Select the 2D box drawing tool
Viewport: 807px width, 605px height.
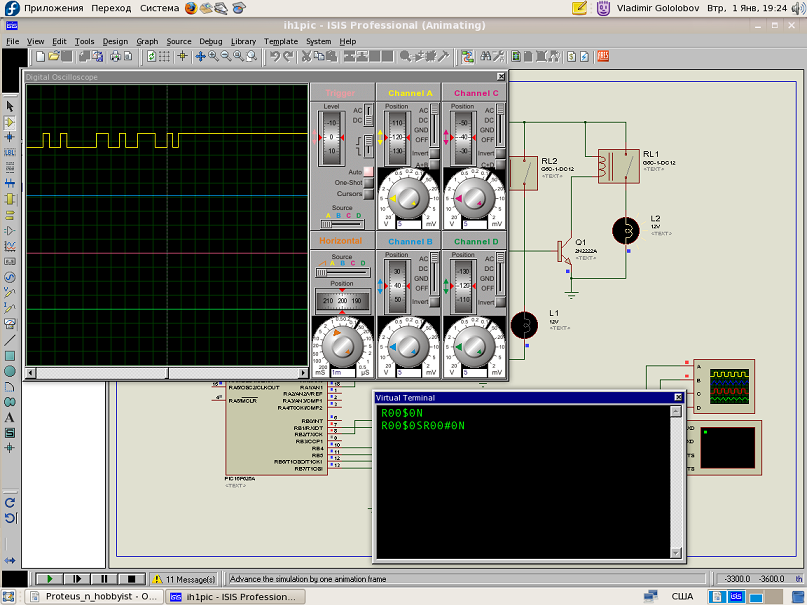pyautogui.click(x=10, y=356)
